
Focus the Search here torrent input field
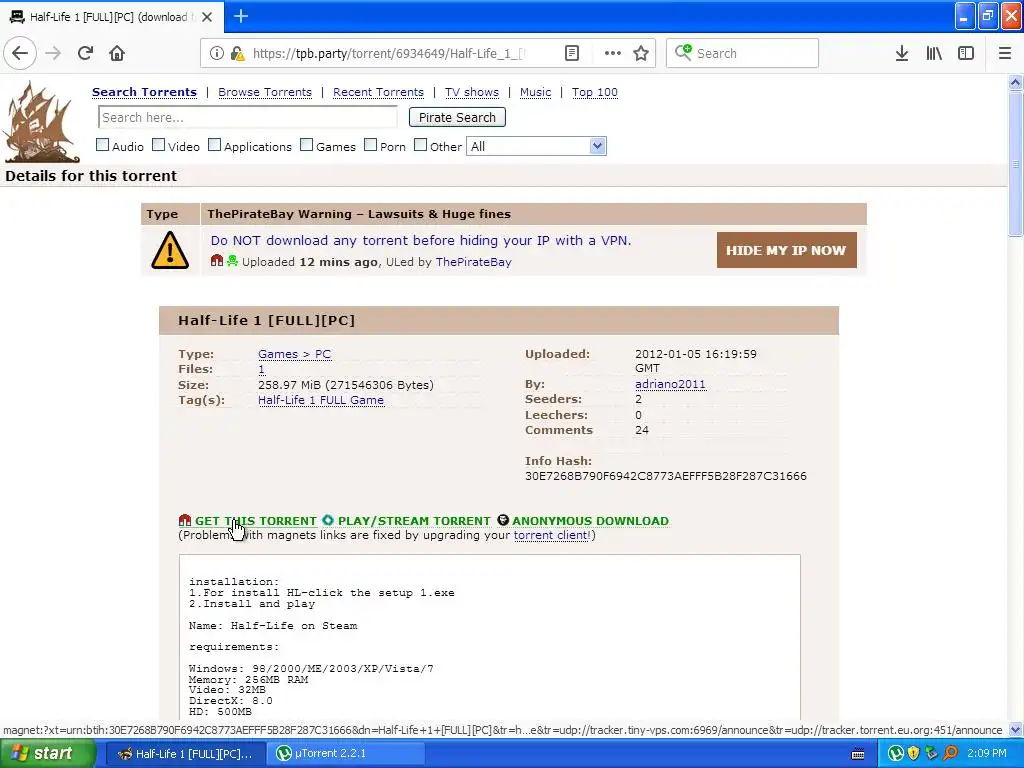248,118
